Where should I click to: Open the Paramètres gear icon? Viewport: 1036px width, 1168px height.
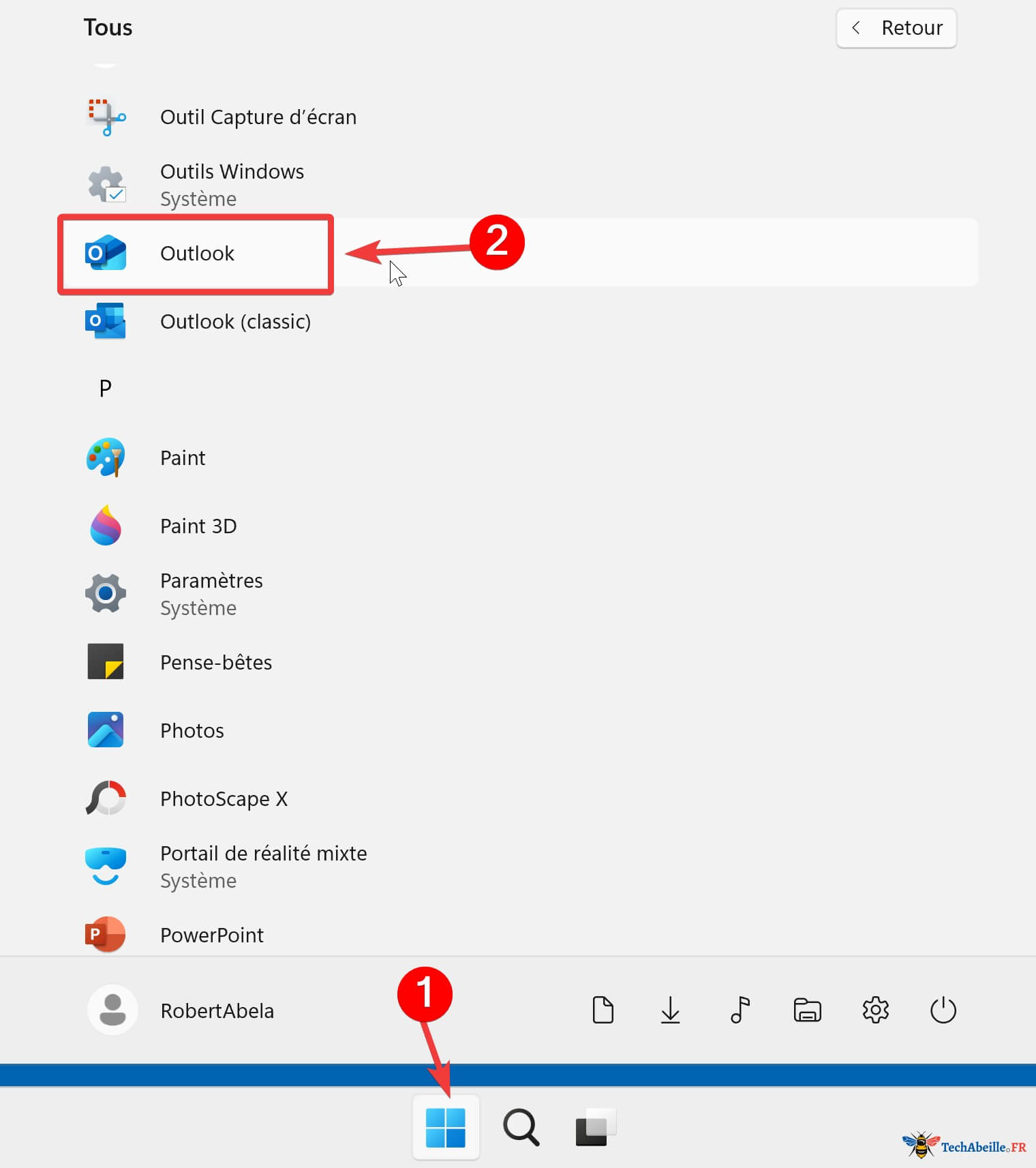[106, 593]
